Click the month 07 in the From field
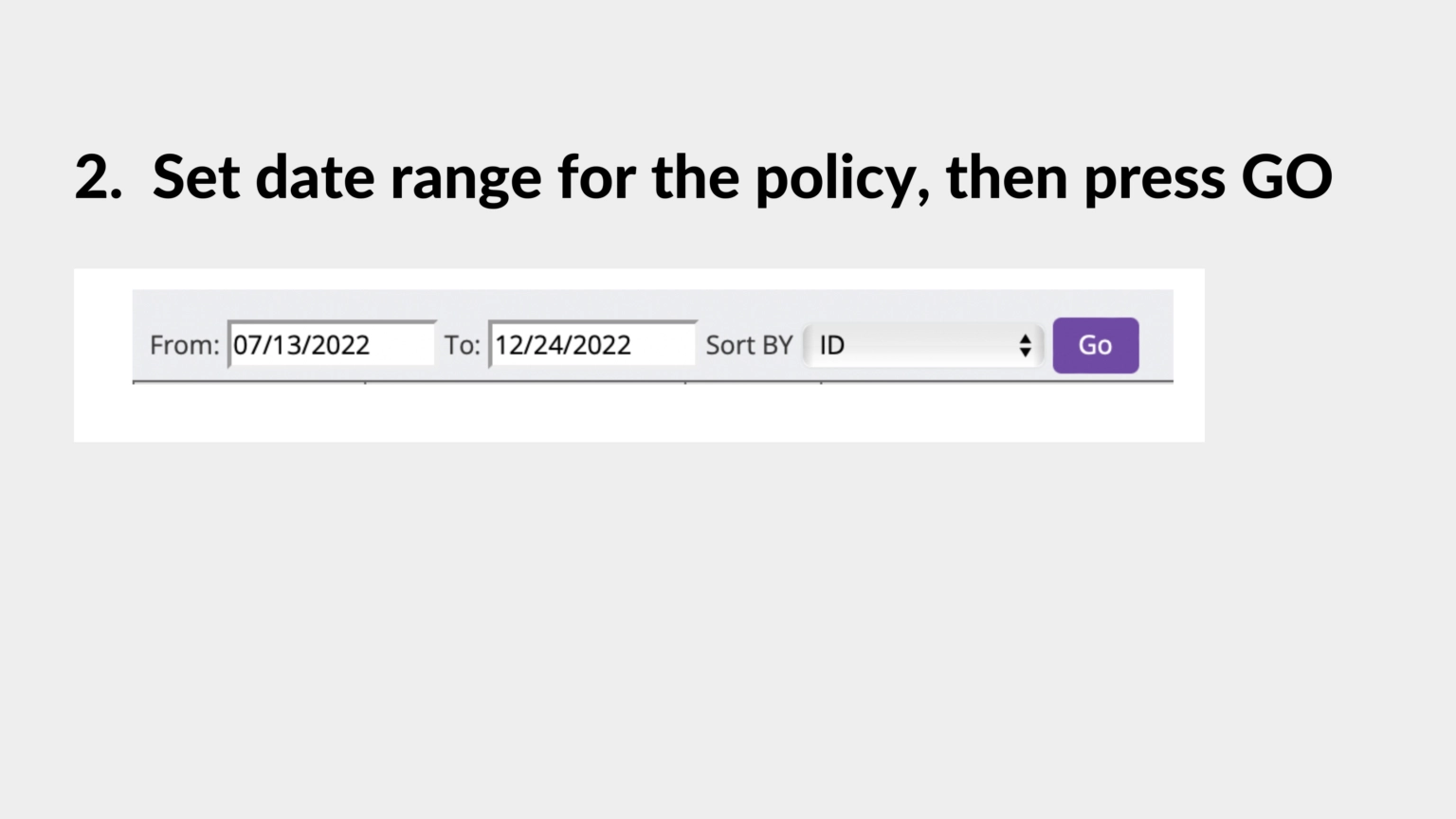Viewport: 1456px width, 819px height. (x=246, y=345)
